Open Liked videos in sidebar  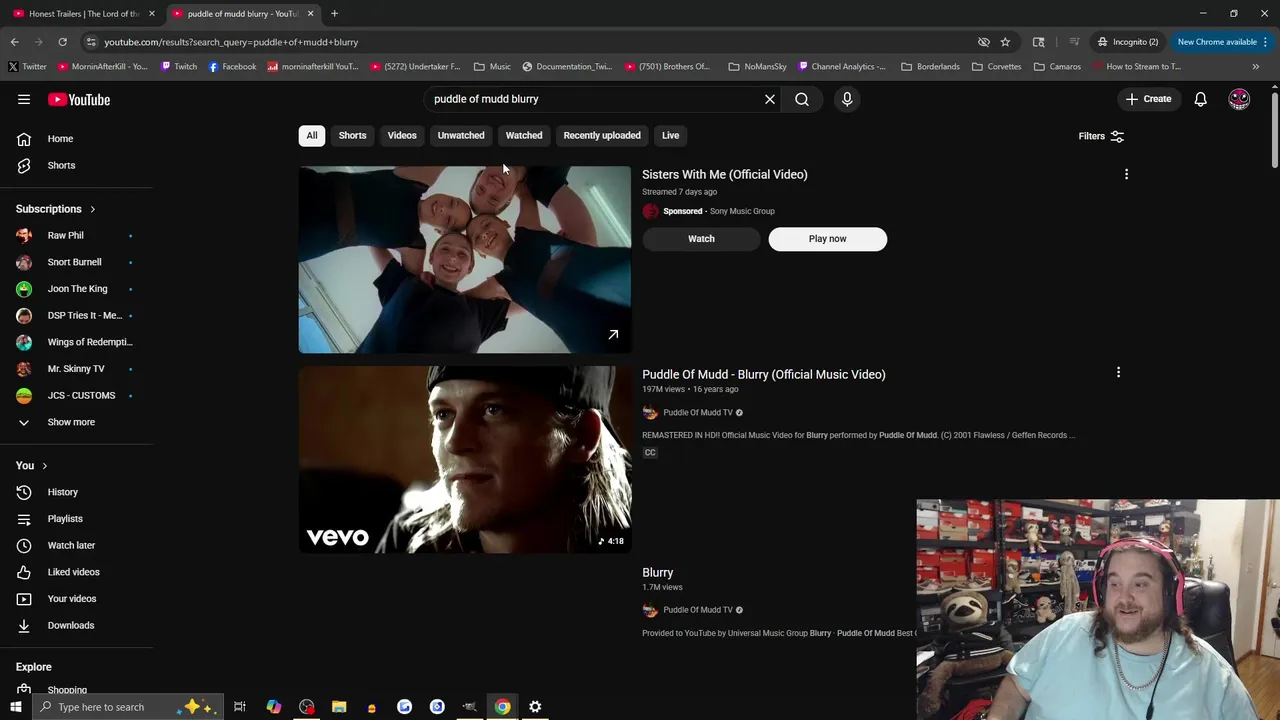point(73,572)
